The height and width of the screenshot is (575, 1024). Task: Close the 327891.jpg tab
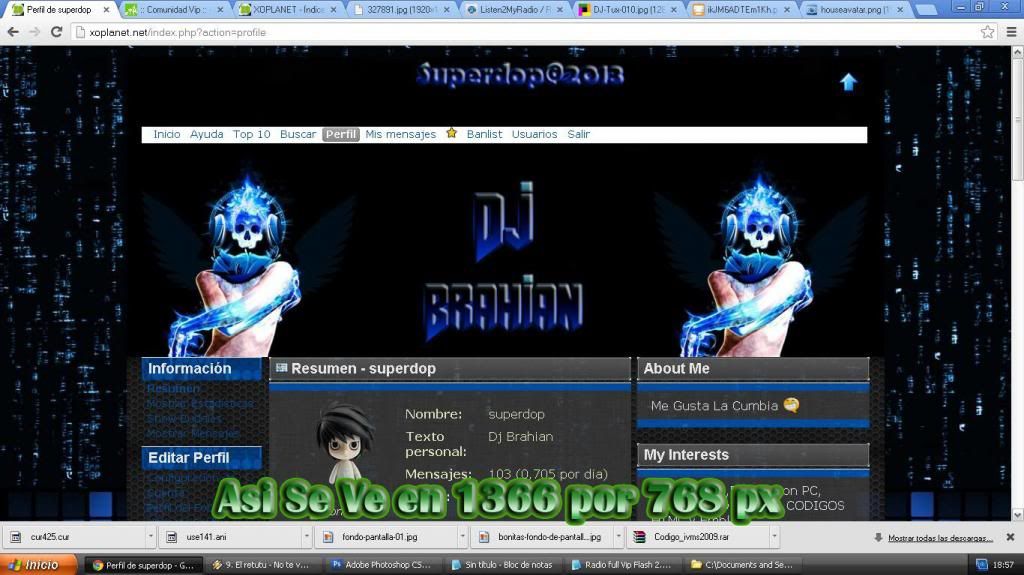[447, 10]
